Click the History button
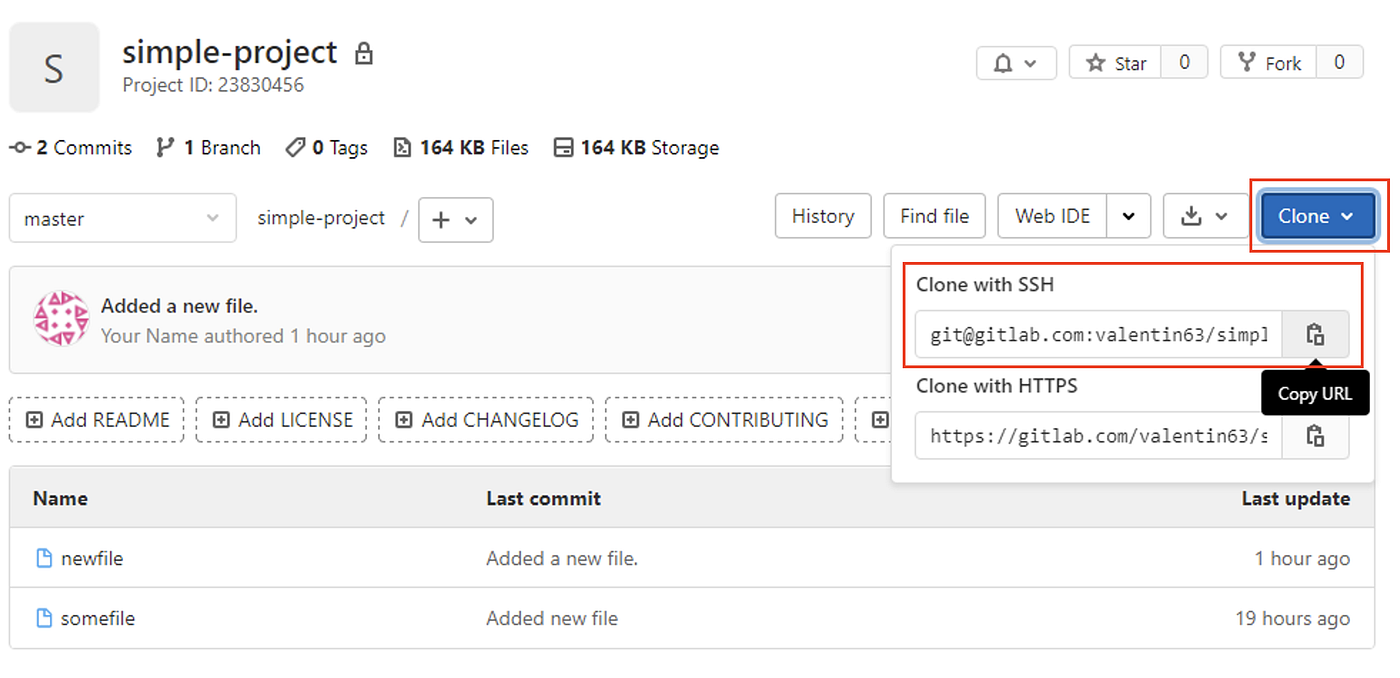This screenshot has width=1400, height=678. [x=823, y=216]
